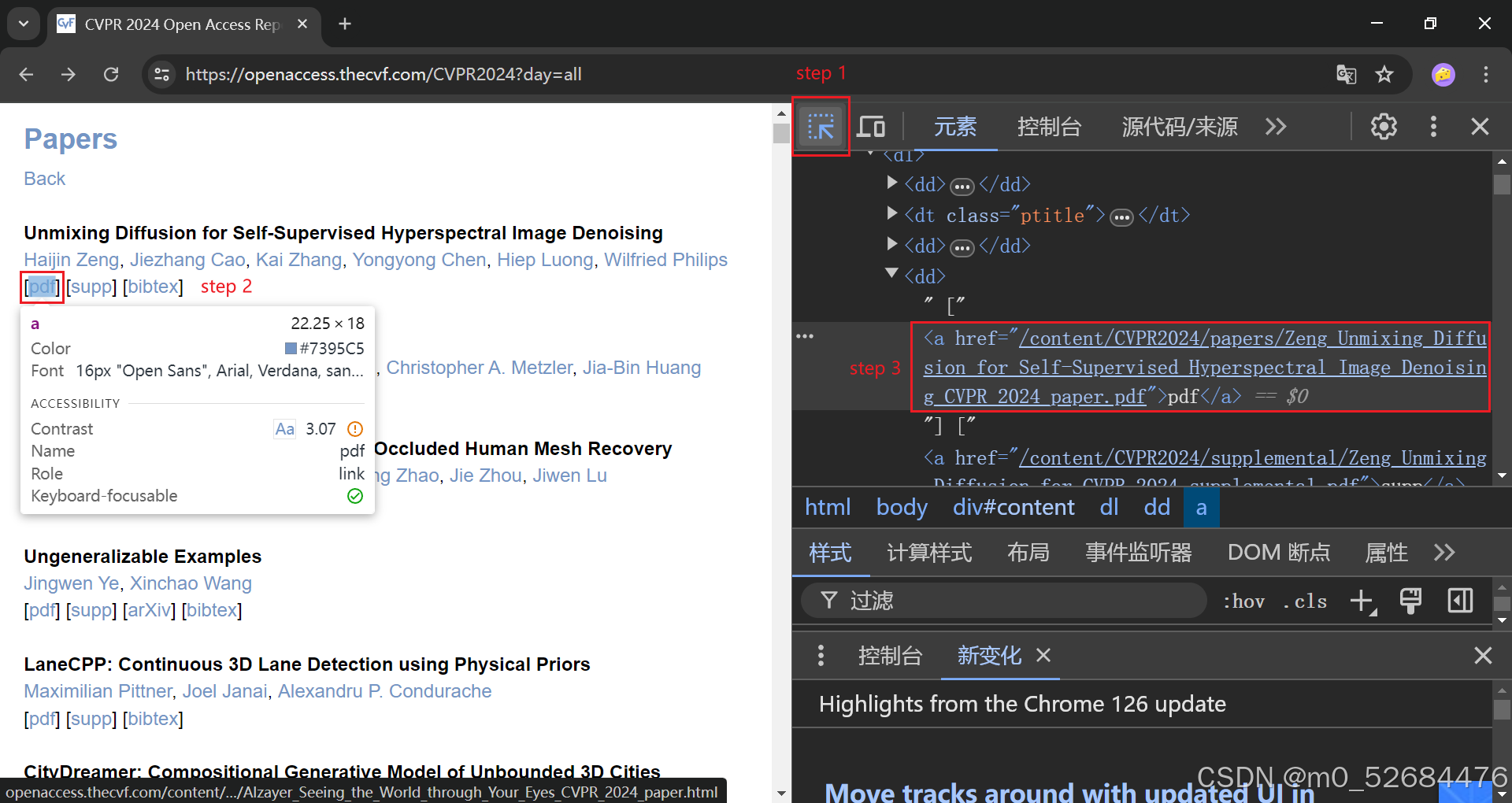Image resolution: width=1512 pixels, height=803 pixels.
Task: Add new style rule plus icon
Action: [1362, 601]
